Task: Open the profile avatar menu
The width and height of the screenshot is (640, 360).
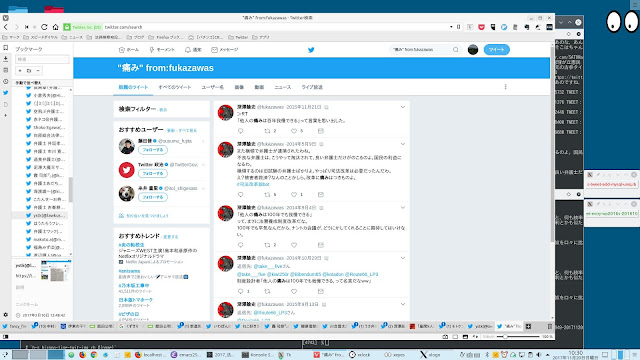Action: [x=473, y=50]
